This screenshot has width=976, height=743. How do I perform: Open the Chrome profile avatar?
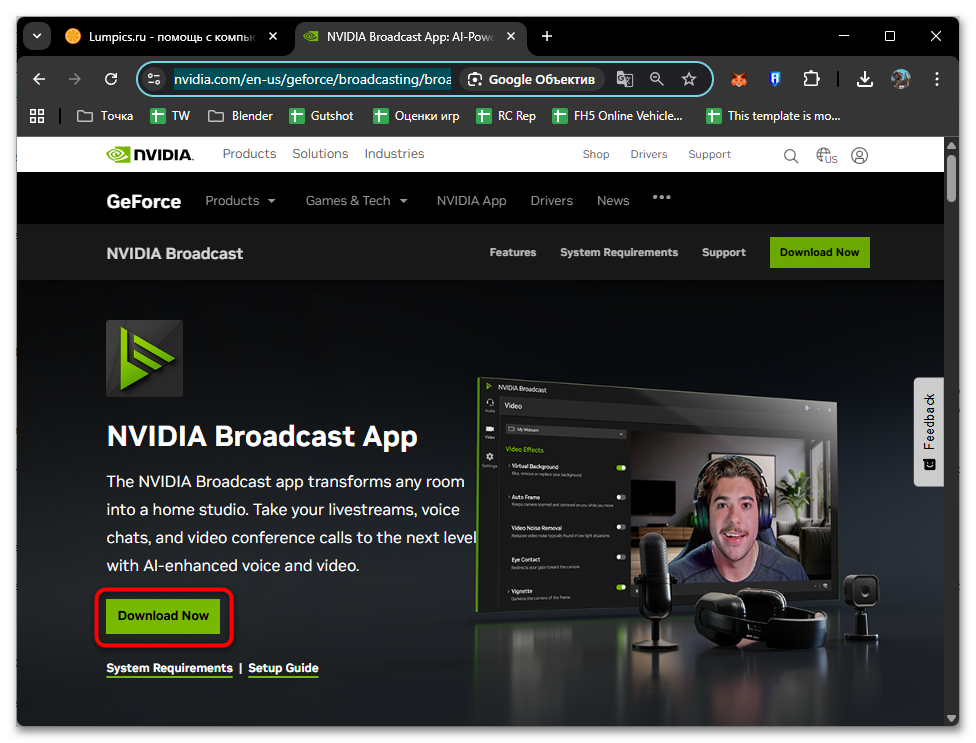[900, 79]
